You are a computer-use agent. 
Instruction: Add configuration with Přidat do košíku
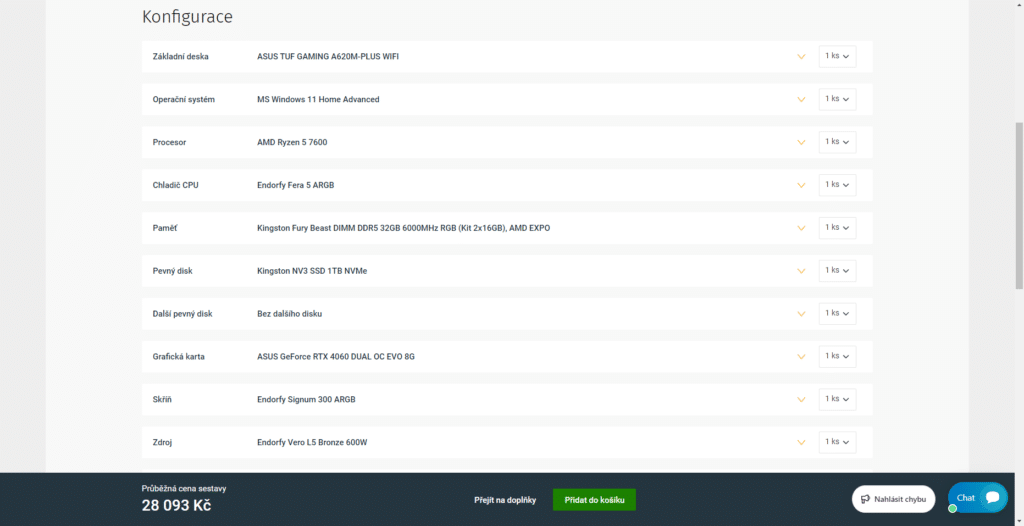[x=594, y=499]
